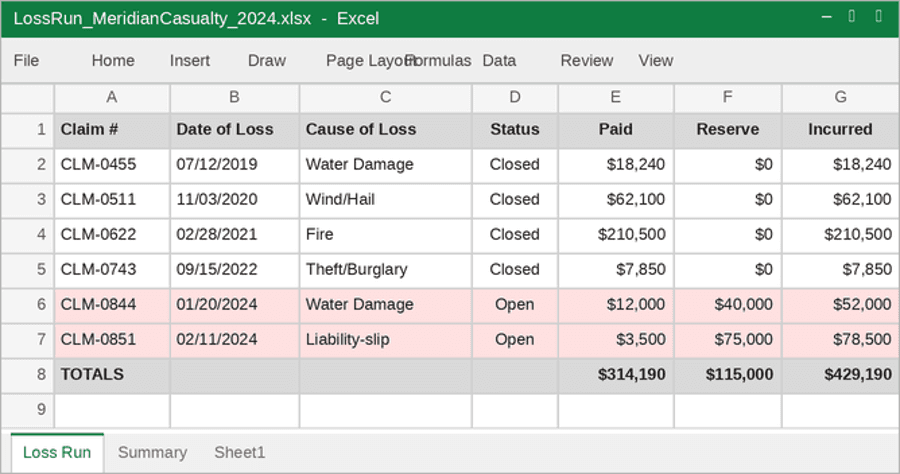Select date cell 09/15/2022
Image resolution: width=900 pixels, height=474 pixels.
[234, 270]
